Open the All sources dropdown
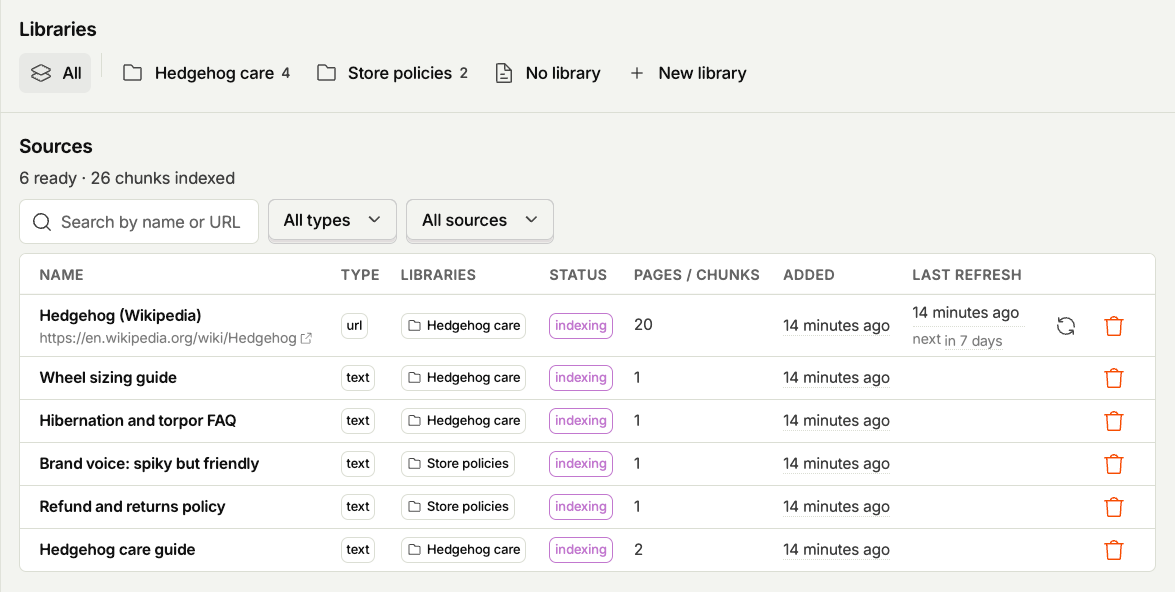 (480, 220)
